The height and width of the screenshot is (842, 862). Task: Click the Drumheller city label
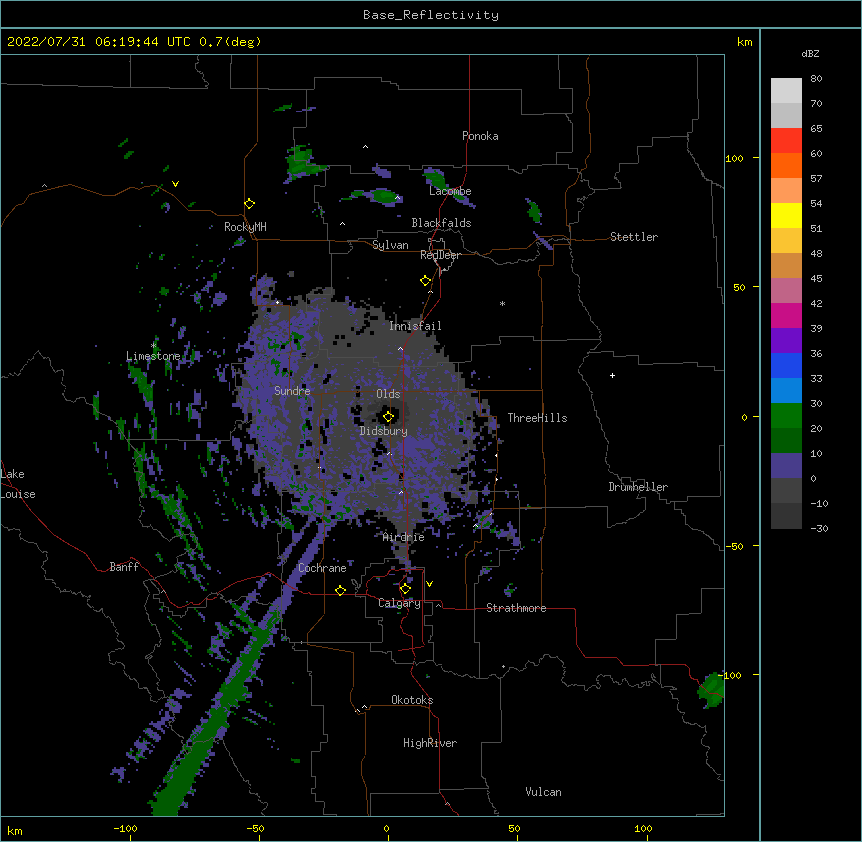tap(638, 487)
